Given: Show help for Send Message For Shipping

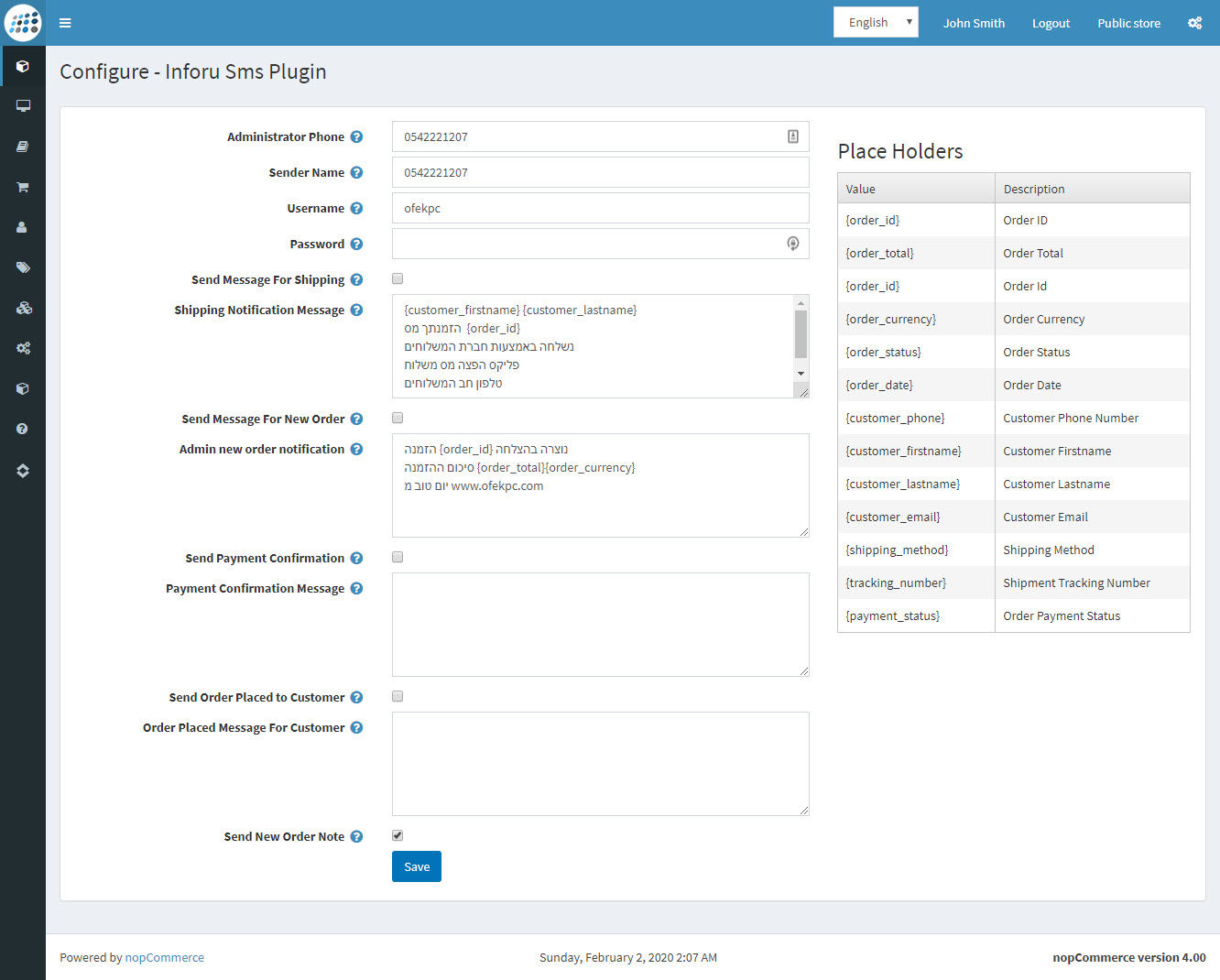Looking at the screenshot, I should [356, 279].
